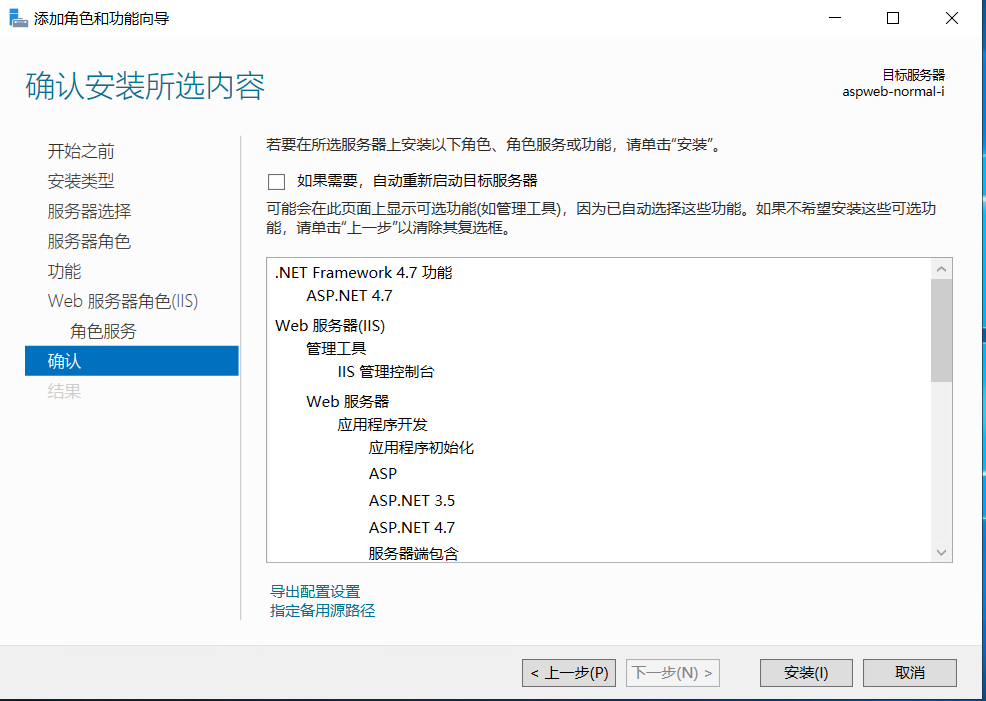Open the 导出配置设置 link

click(315, 592)
